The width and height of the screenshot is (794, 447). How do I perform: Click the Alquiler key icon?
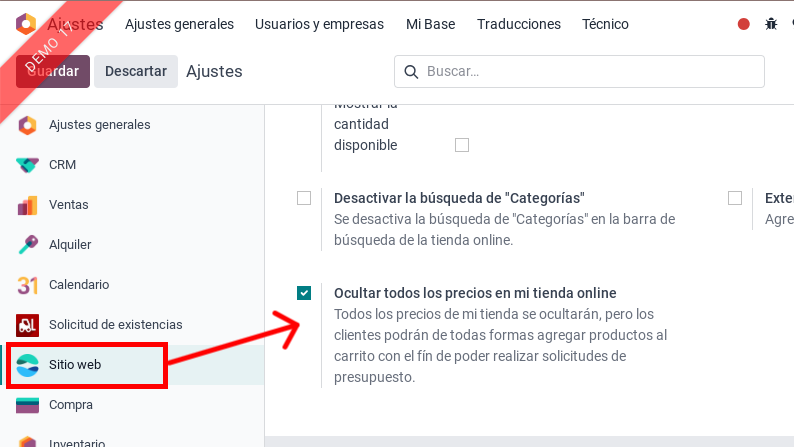coord(28,245)
